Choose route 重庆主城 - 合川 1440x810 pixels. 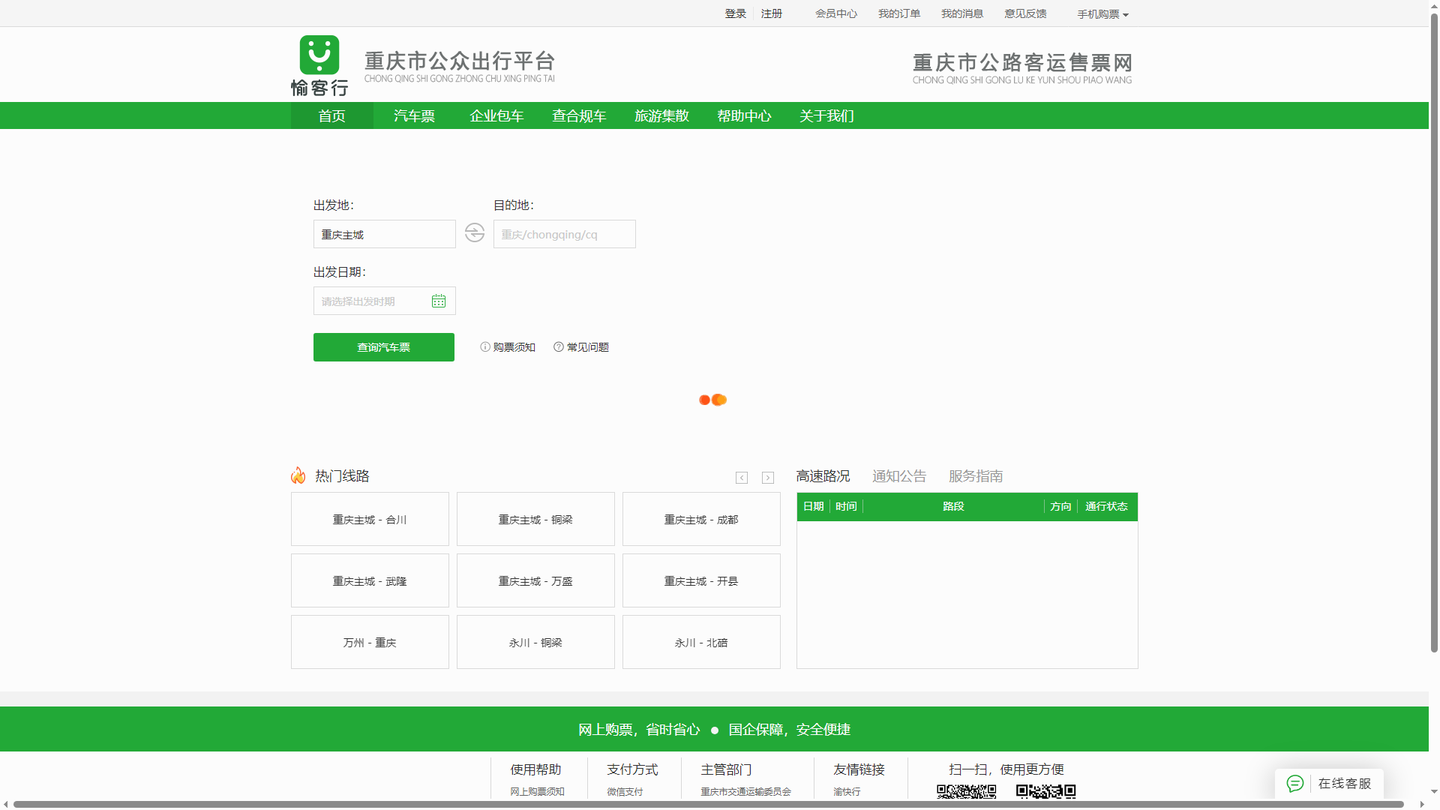coord(370,519)
